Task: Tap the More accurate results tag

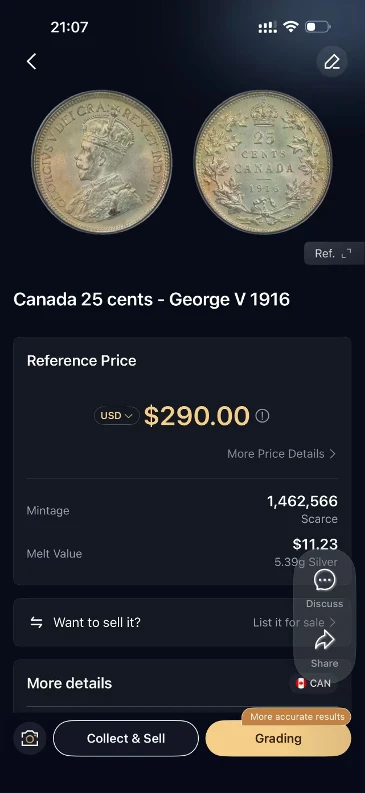Action: point(296,717)
